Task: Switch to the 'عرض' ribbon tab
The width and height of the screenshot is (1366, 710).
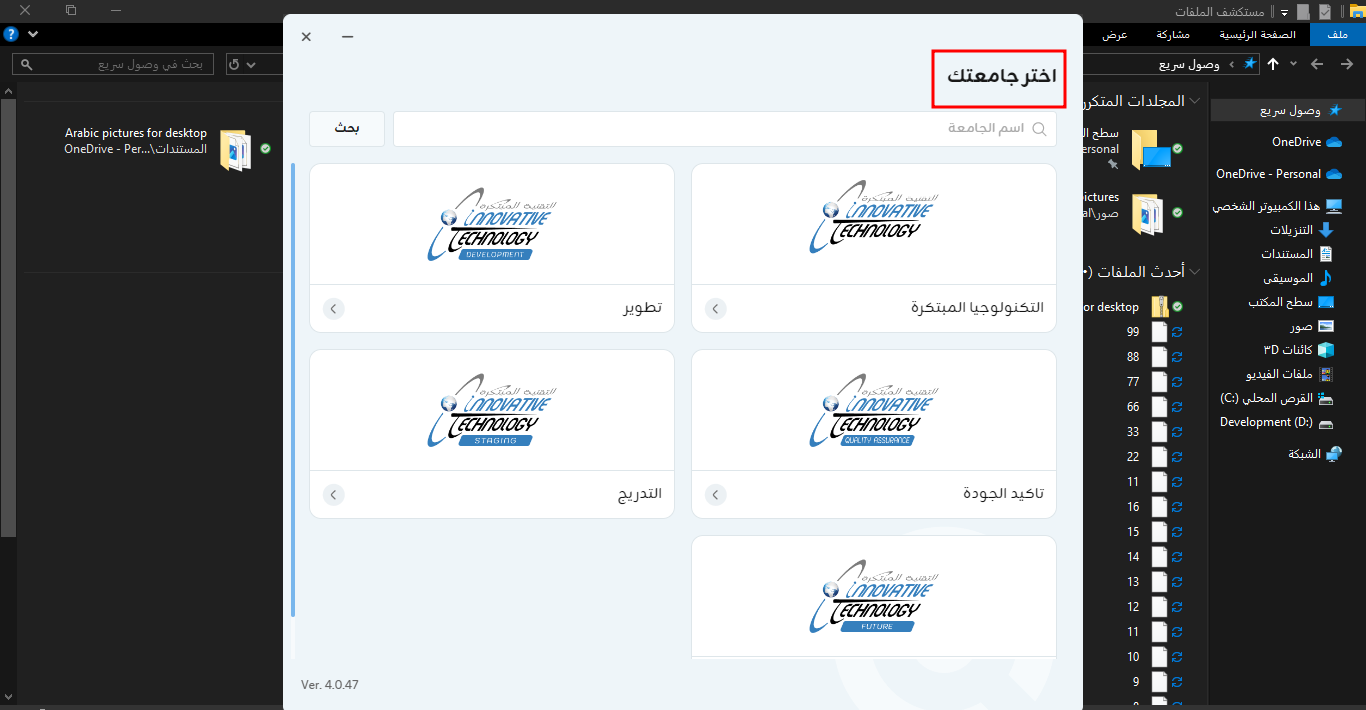Action: 1115,35
